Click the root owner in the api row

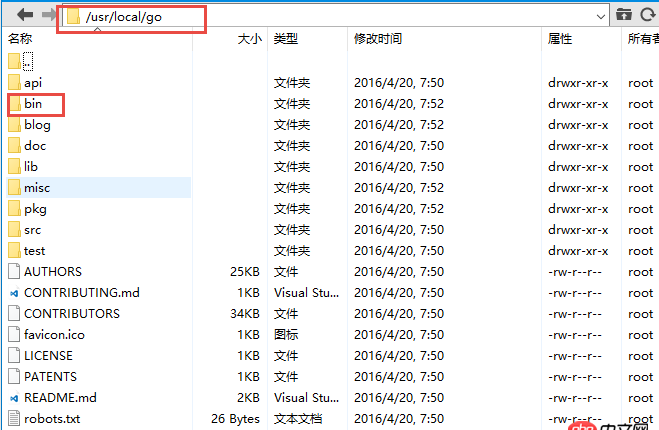[641, 83]
